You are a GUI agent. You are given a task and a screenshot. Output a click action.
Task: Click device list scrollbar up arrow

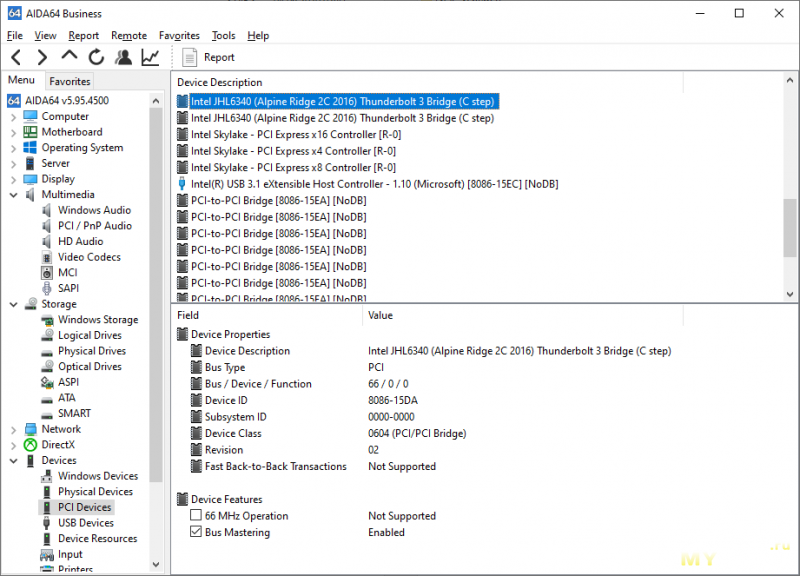[790, 80]
